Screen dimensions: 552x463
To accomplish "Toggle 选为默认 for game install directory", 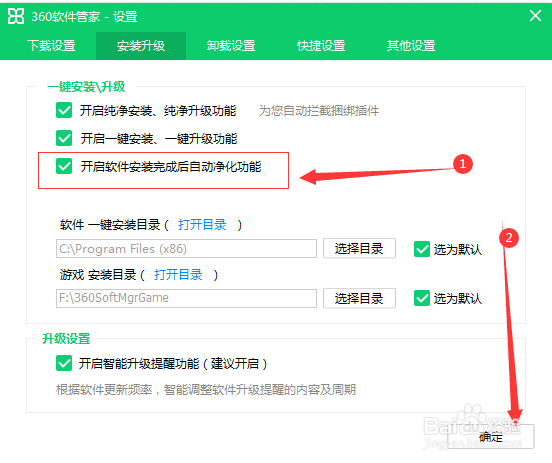I will pos(422,298).
